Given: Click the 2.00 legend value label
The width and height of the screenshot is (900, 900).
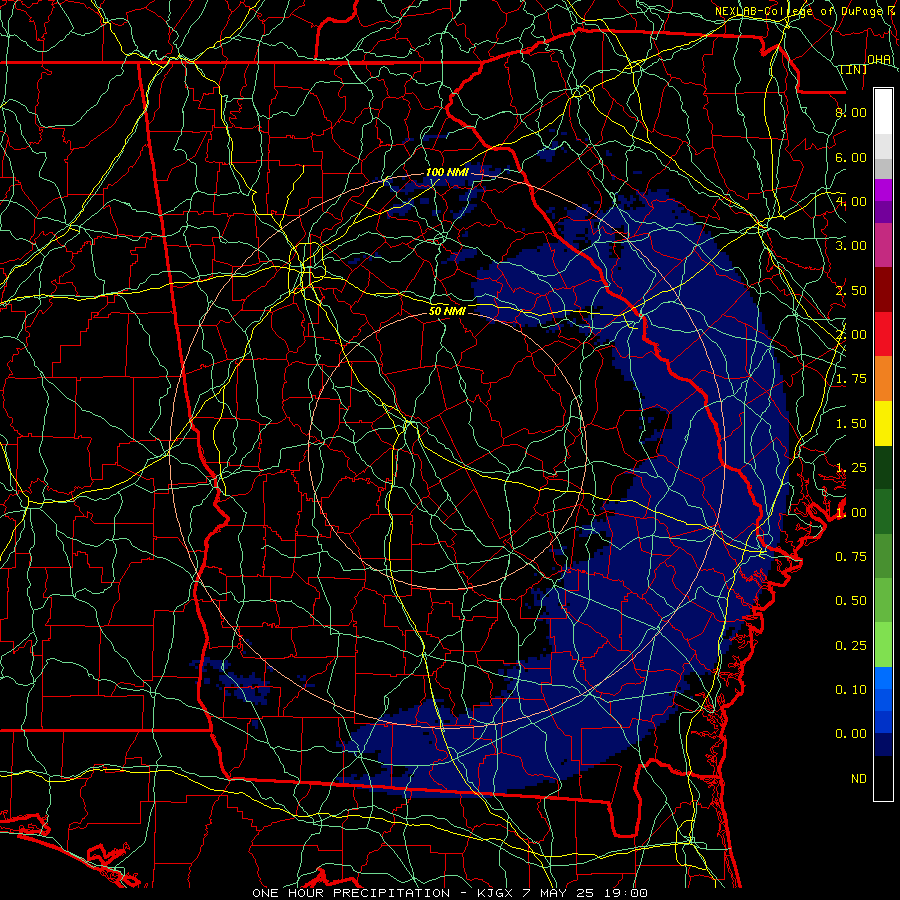Looking at the screenshot, I should (851, 335).
